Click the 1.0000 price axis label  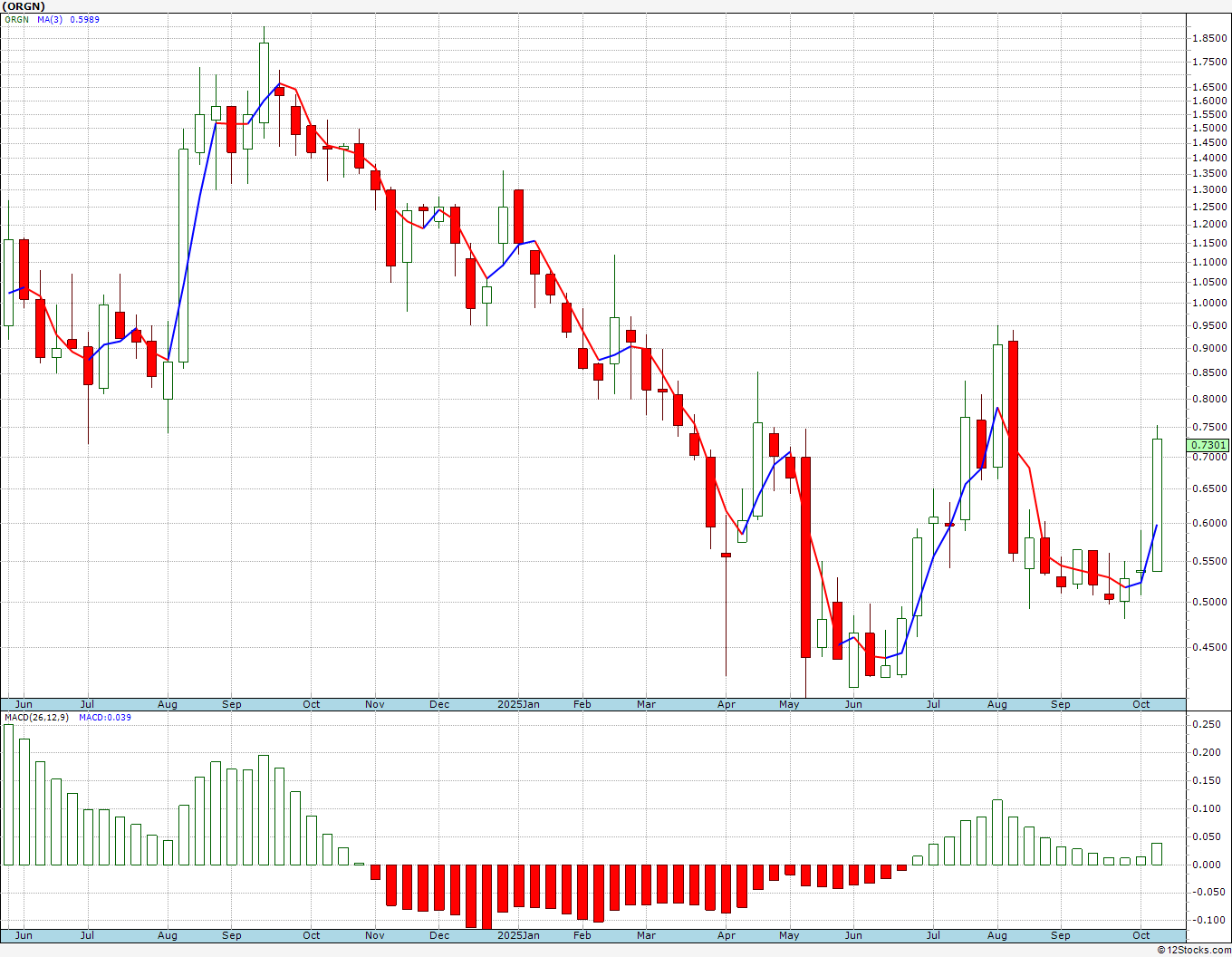pos(1210,303)
